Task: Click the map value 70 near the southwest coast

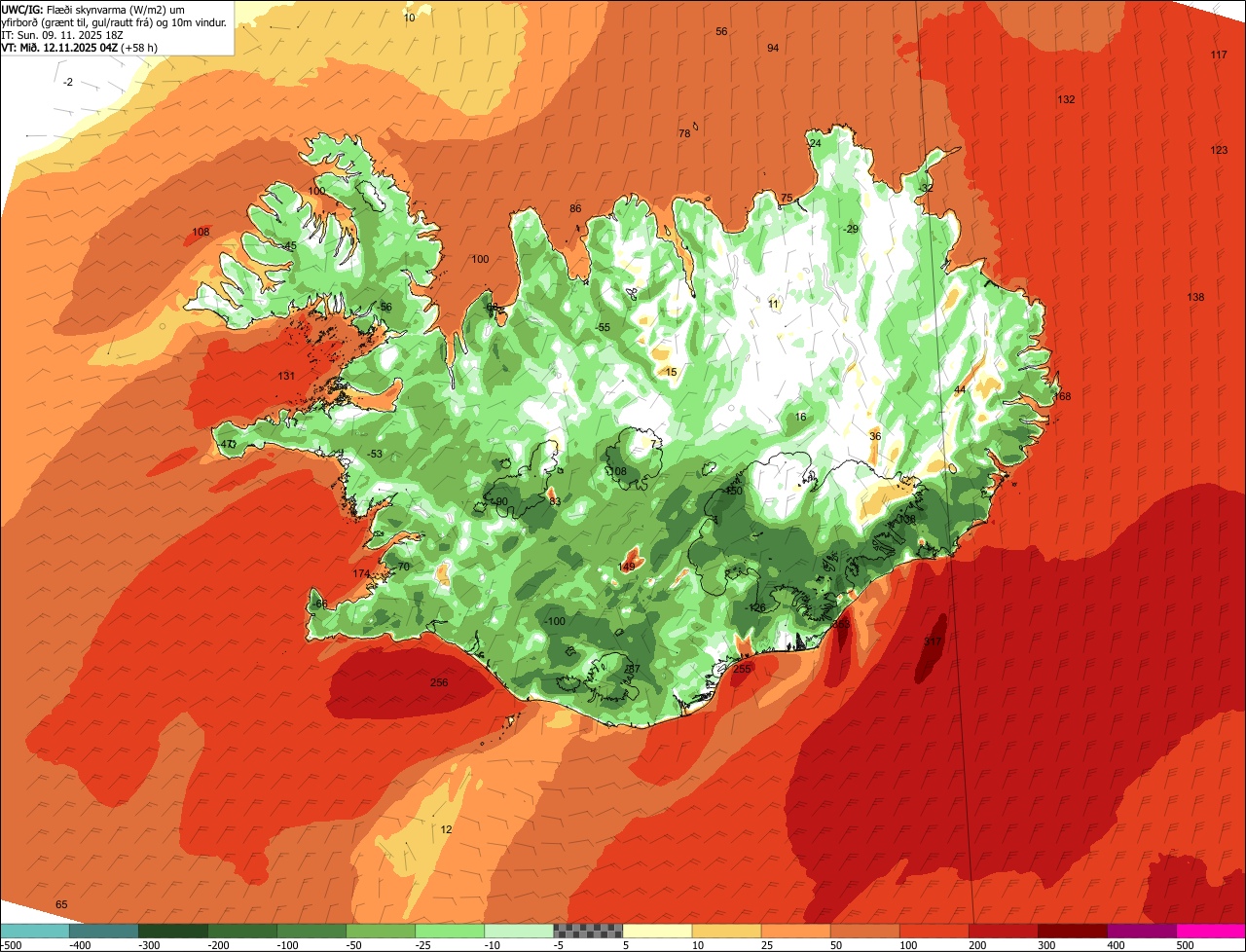Action: pyautogui.click(x=404, y=567)
